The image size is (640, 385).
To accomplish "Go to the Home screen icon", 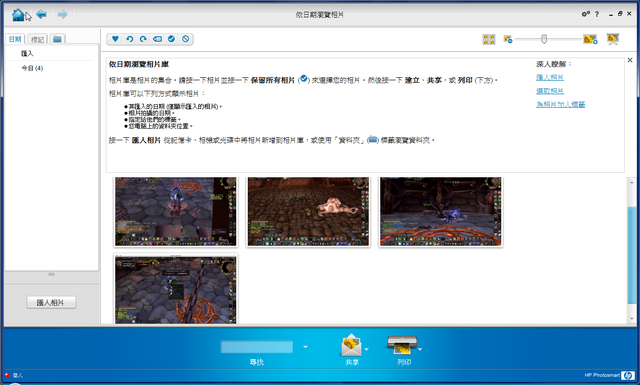I will [18, 15].
